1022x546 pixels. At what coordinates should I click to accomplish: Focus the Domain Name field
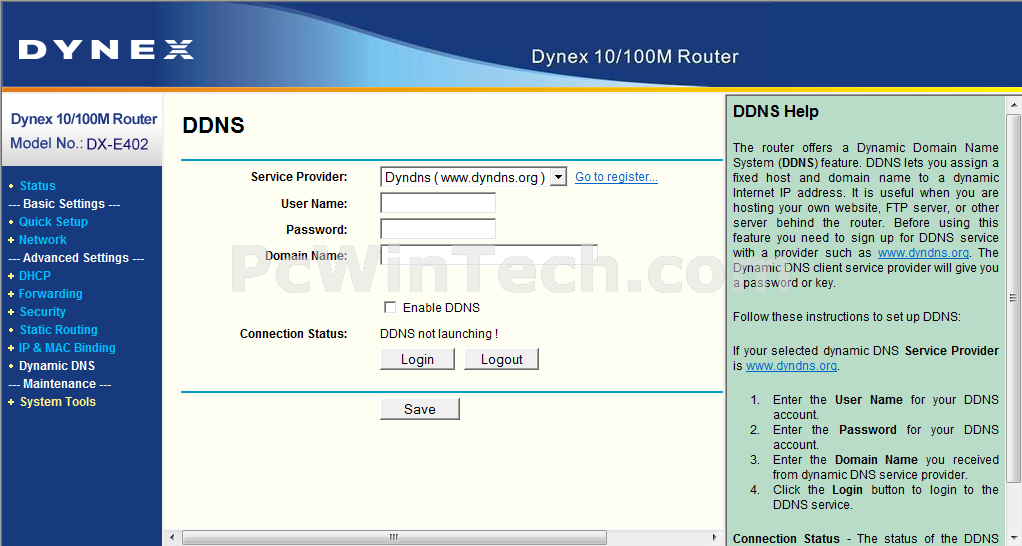tap(489, 255)
